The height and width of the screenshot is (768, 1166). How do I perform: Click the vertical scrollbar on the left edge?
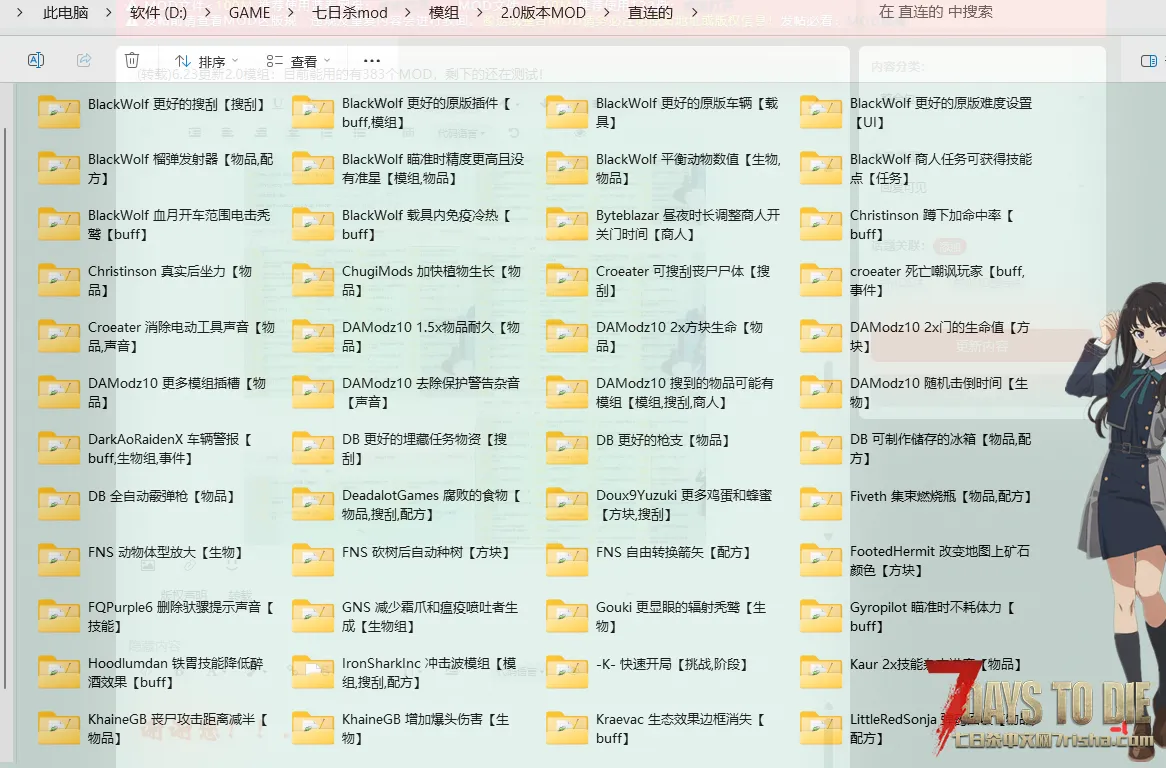[x=5, y=409]
